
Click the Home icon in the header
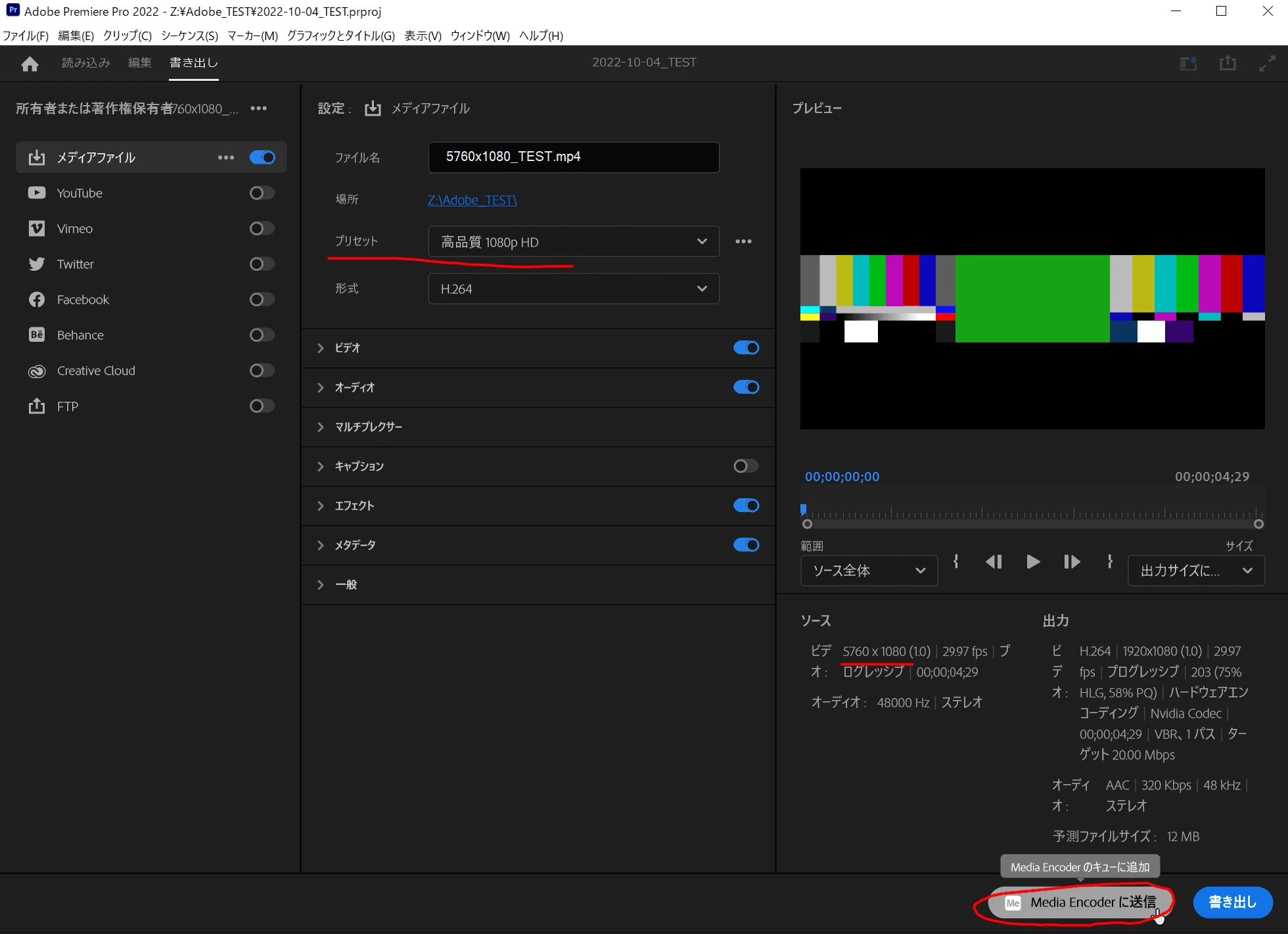tap(30, 63)
